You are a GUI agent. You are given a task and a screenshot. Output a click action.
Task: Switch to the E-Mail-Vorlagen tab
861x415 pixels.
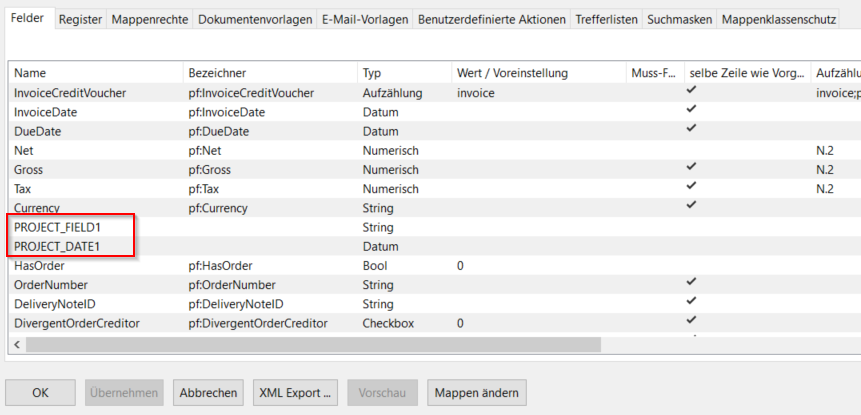pyautogui.click(x=365, y=20)
